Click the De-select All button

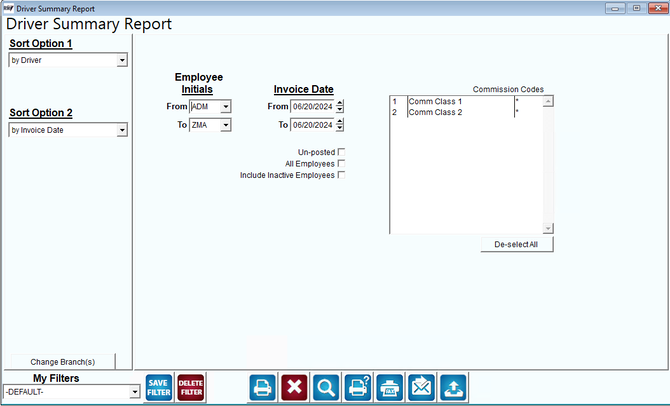click(517, 244)
